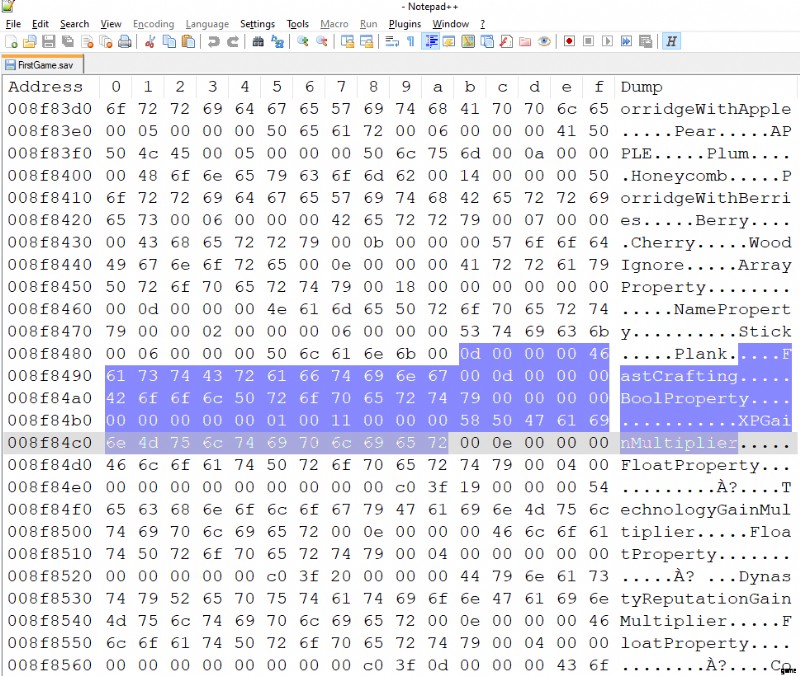The width and height of the screenshot is (800, 676).
Task: Click the New file toolbar icon
Action: click(x=11, y=41)
